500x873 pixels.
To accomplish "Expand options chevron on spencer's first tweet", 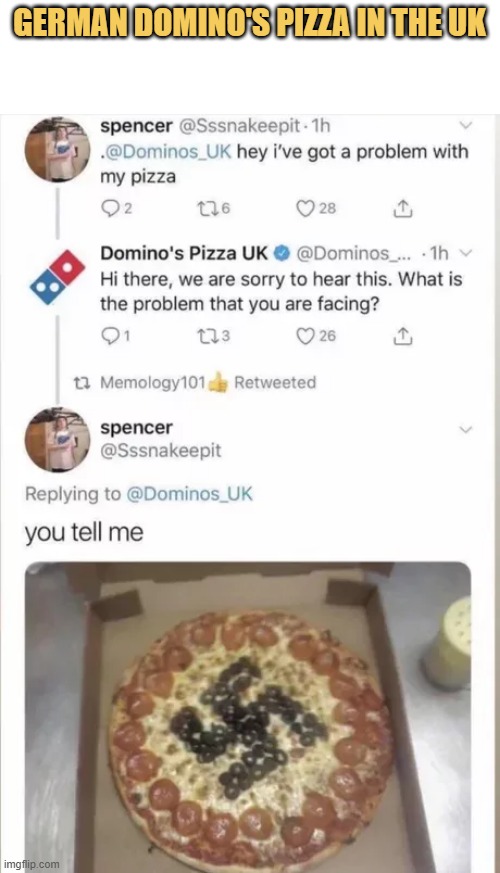I will click(x=465, y=125).
